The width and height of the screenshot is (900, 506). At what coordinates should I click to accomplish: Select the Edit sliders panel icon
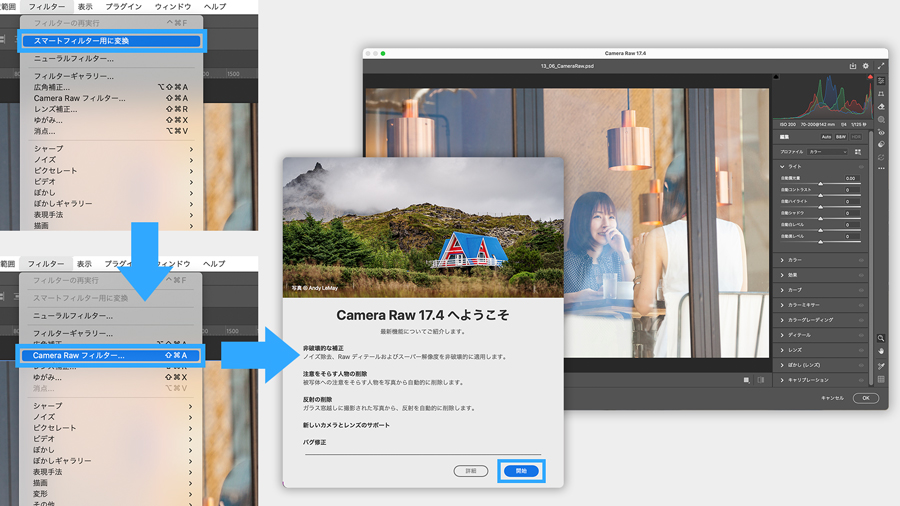click(881, 81)
